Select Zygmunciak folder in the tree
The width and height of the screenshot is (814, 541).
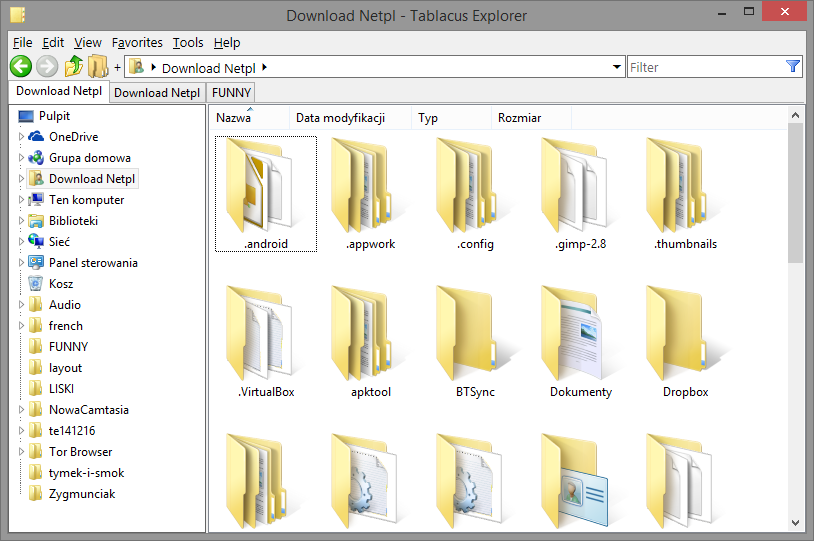pos(82,494)
